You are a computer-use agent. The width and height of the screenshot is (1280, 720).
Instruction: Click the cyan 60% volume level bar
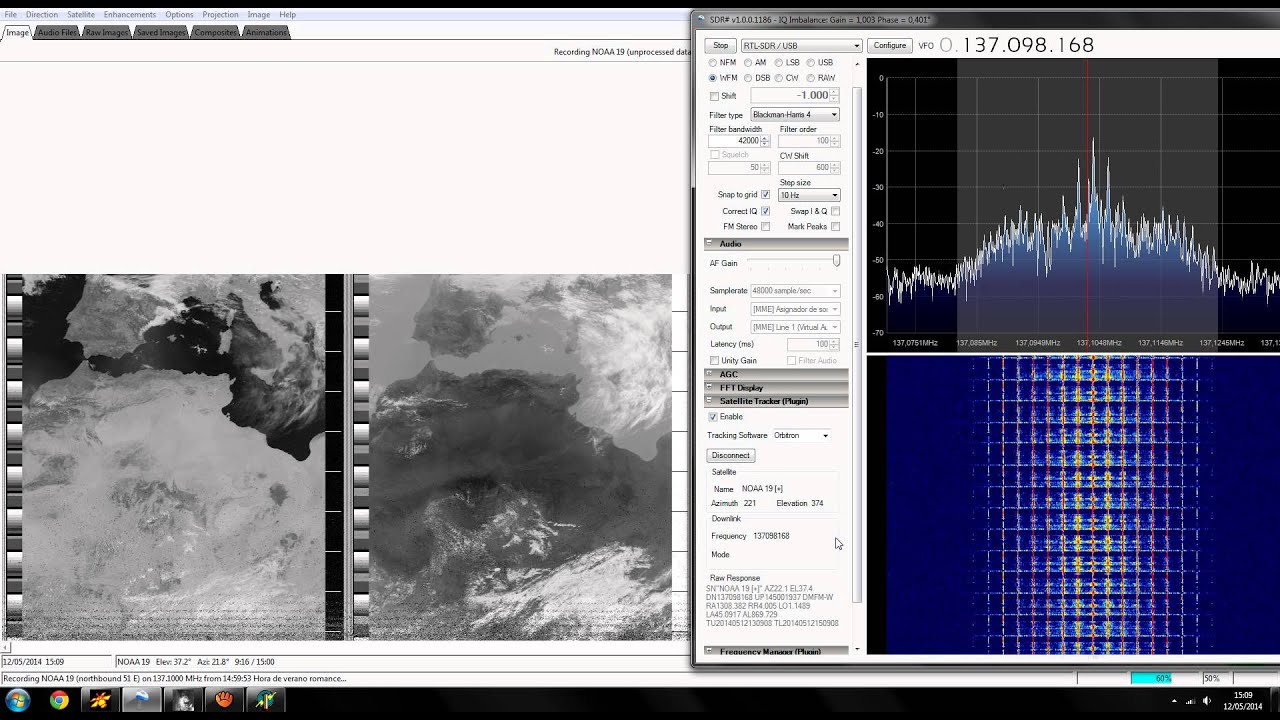pyautogui.click(x=1151, y=678)
